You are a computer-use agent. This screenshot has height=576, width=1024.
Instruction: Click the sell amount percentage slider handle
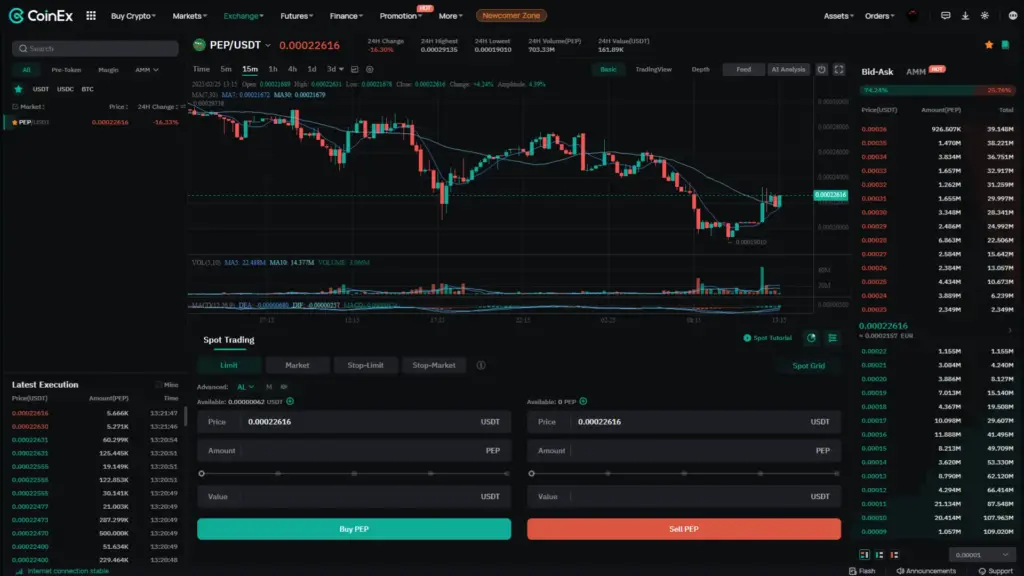click(x=532, y=473)
